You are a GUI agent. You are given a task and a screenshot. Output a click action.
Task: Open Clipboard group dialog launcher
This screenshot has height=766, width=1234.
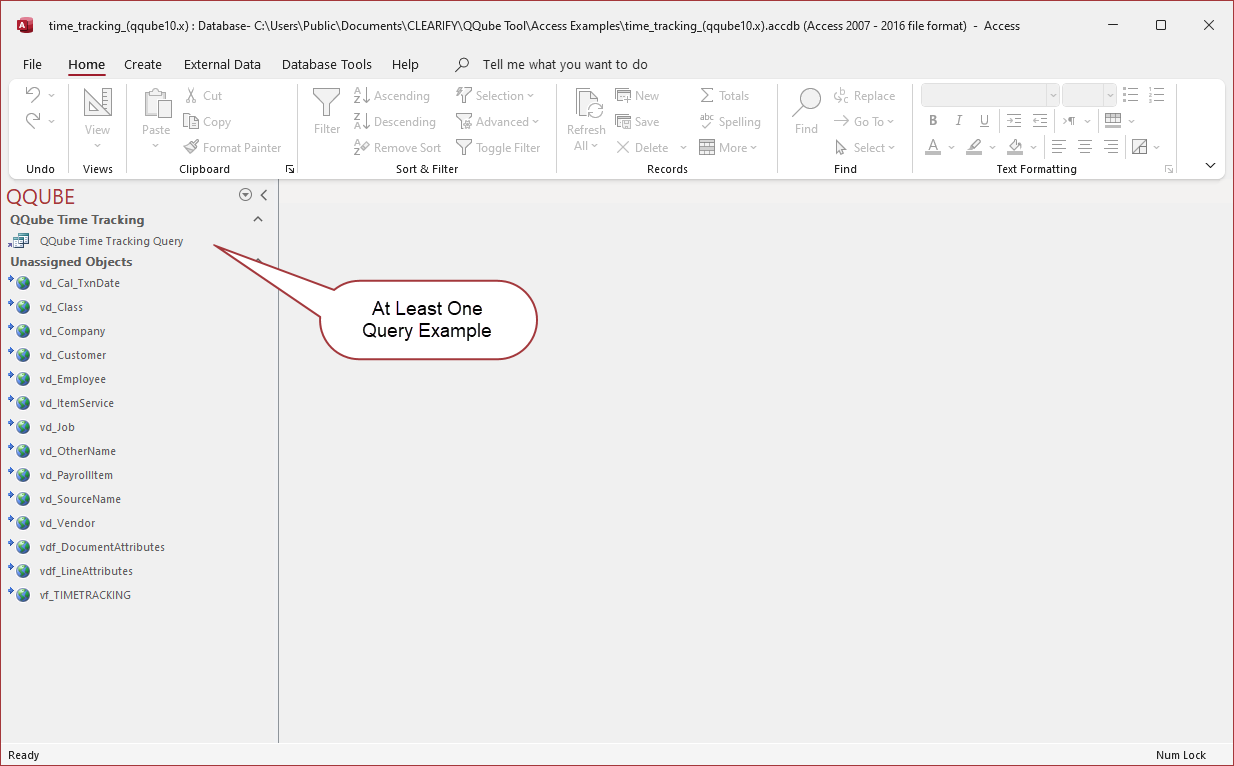[x=290, y=170]
